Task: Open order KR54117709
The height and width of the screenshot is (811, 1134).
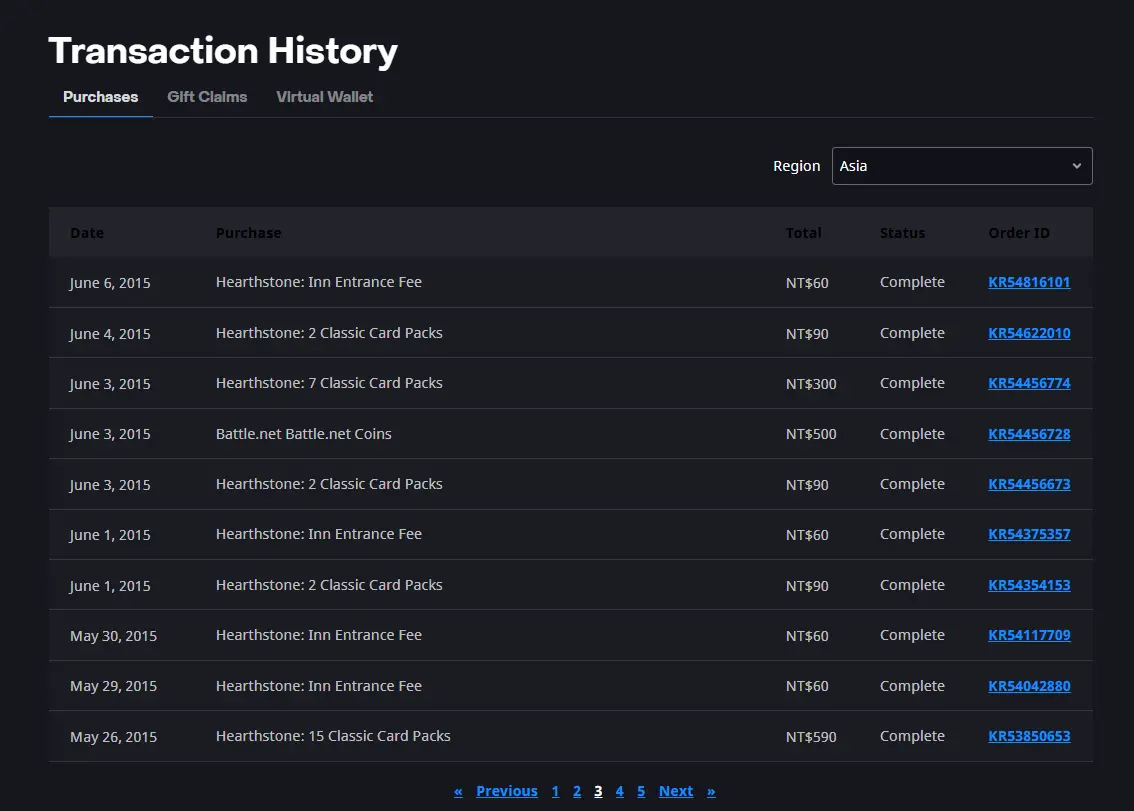Action: 1029,634
